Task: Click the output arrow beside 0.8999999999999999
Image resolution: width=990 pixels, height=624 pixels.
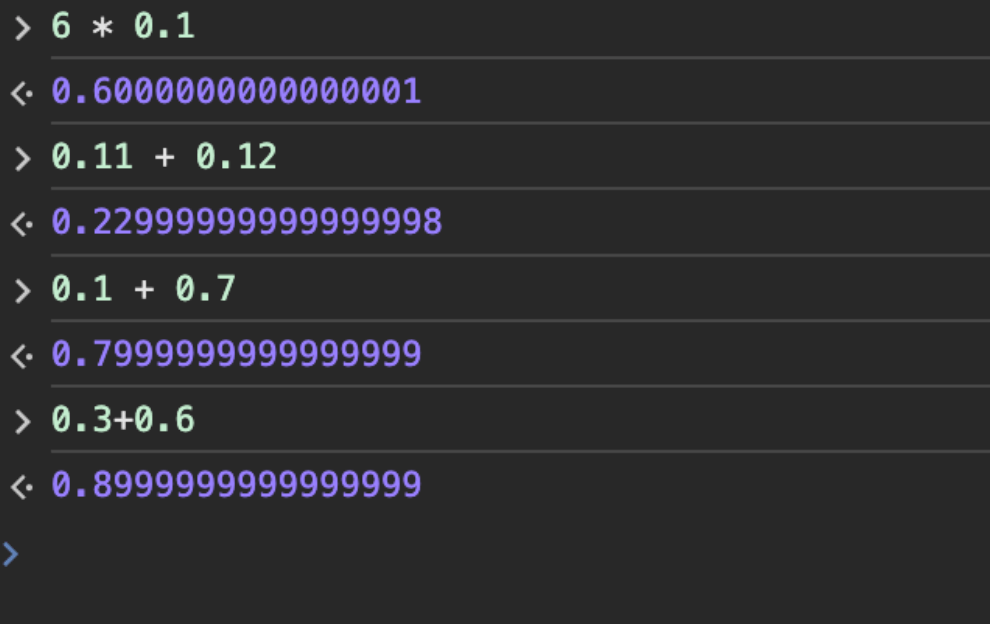Action: tap(22, 487)
